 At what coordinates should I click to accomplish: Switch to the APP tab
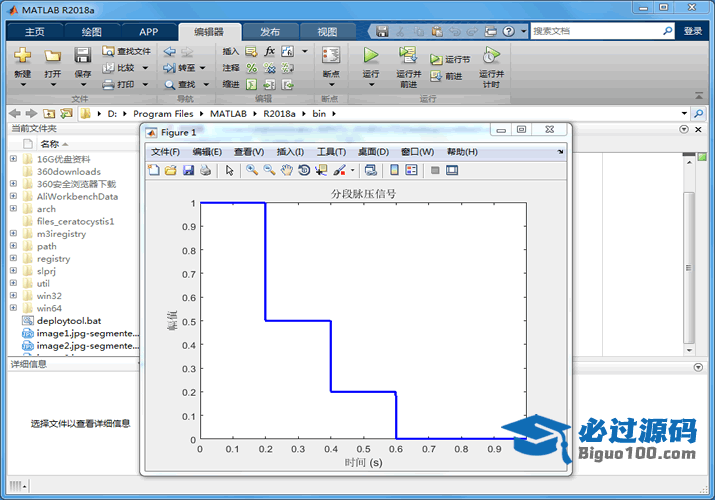click(149, 32)
